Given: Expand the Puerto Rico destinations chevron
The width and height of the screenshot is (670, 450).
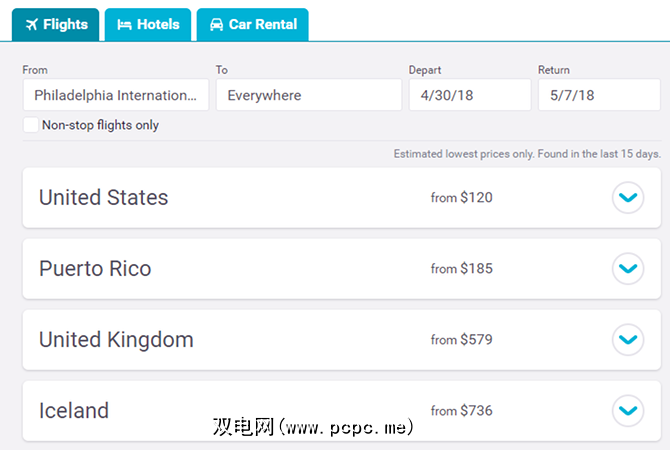Looking at the screenshot, I should click(628, 269).
